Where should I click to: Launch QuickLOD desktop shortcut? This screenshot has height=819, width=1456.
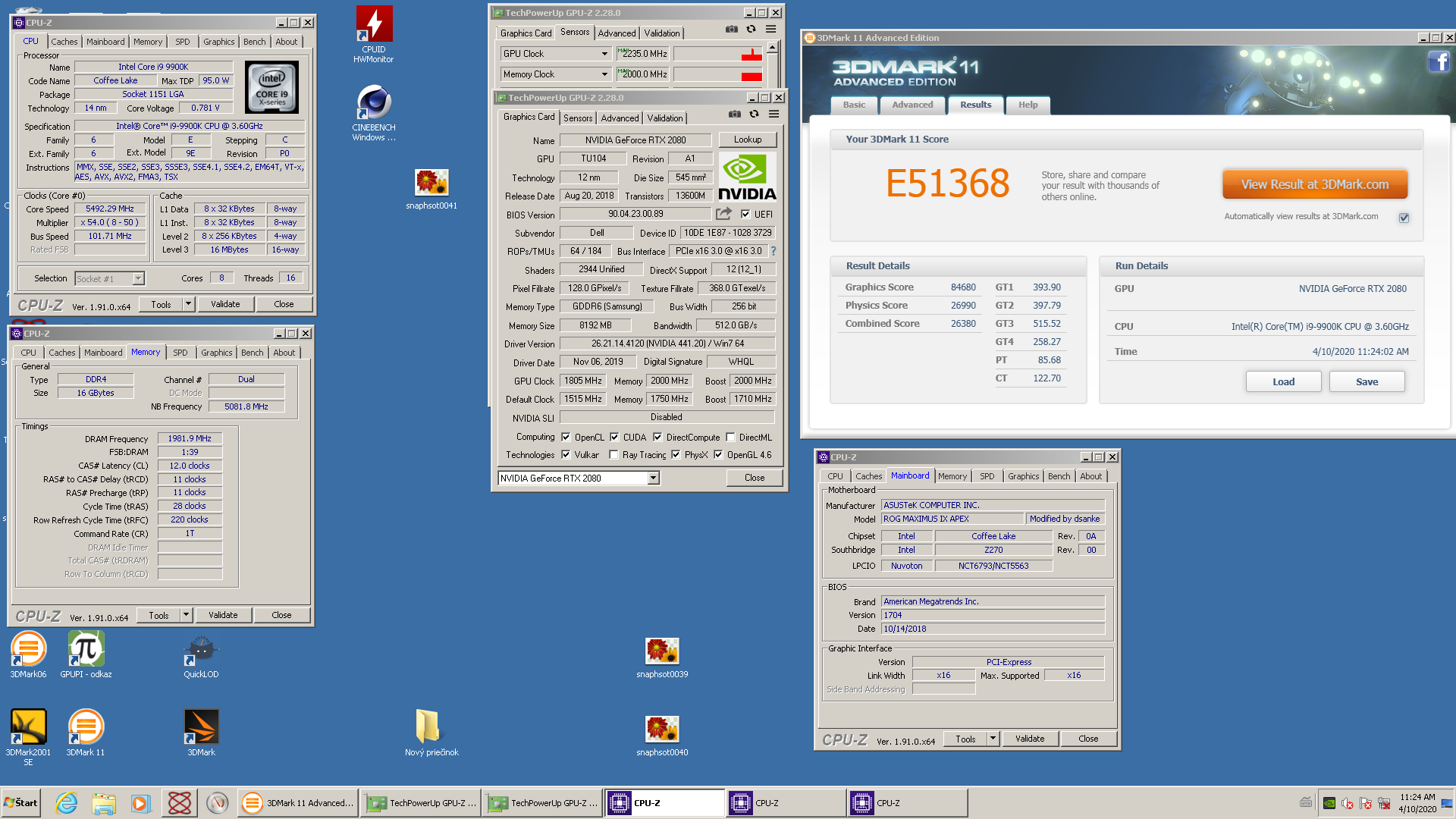pos(201,654)
